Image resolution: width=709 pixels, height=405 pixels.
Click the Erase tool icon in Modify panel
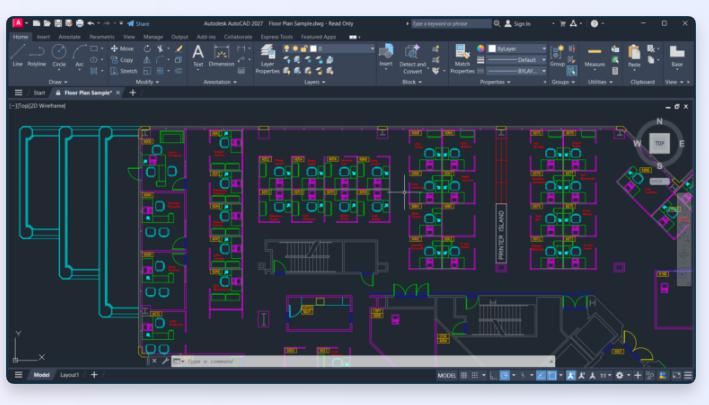[x=179, y=48]
